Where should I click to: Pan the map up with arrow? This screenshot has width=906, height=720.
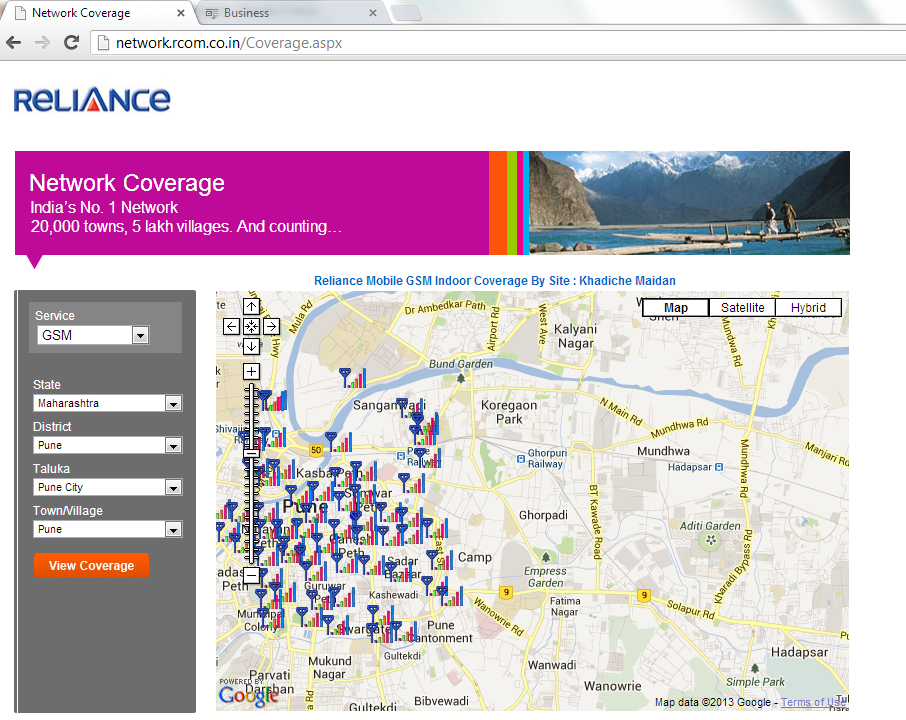(x=251, y=307)
